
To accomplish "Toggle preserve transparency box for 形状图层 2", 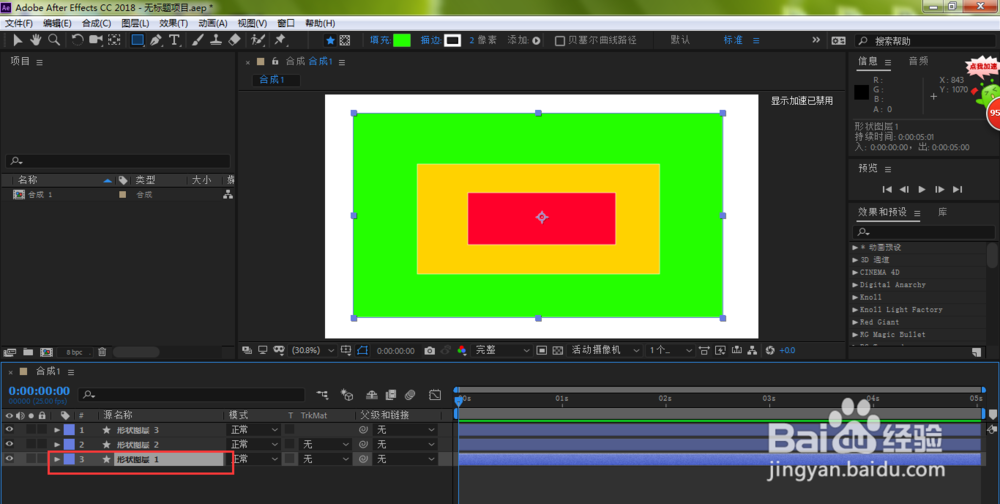I will coord(290,444).
